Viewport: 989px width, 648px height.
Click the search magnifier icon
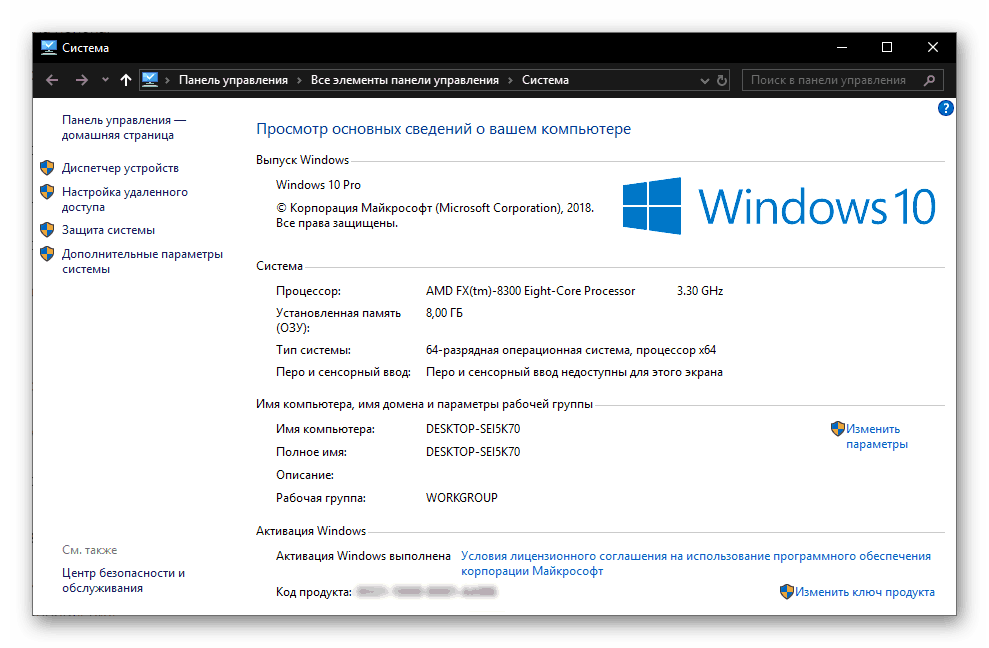click(929, 80)
